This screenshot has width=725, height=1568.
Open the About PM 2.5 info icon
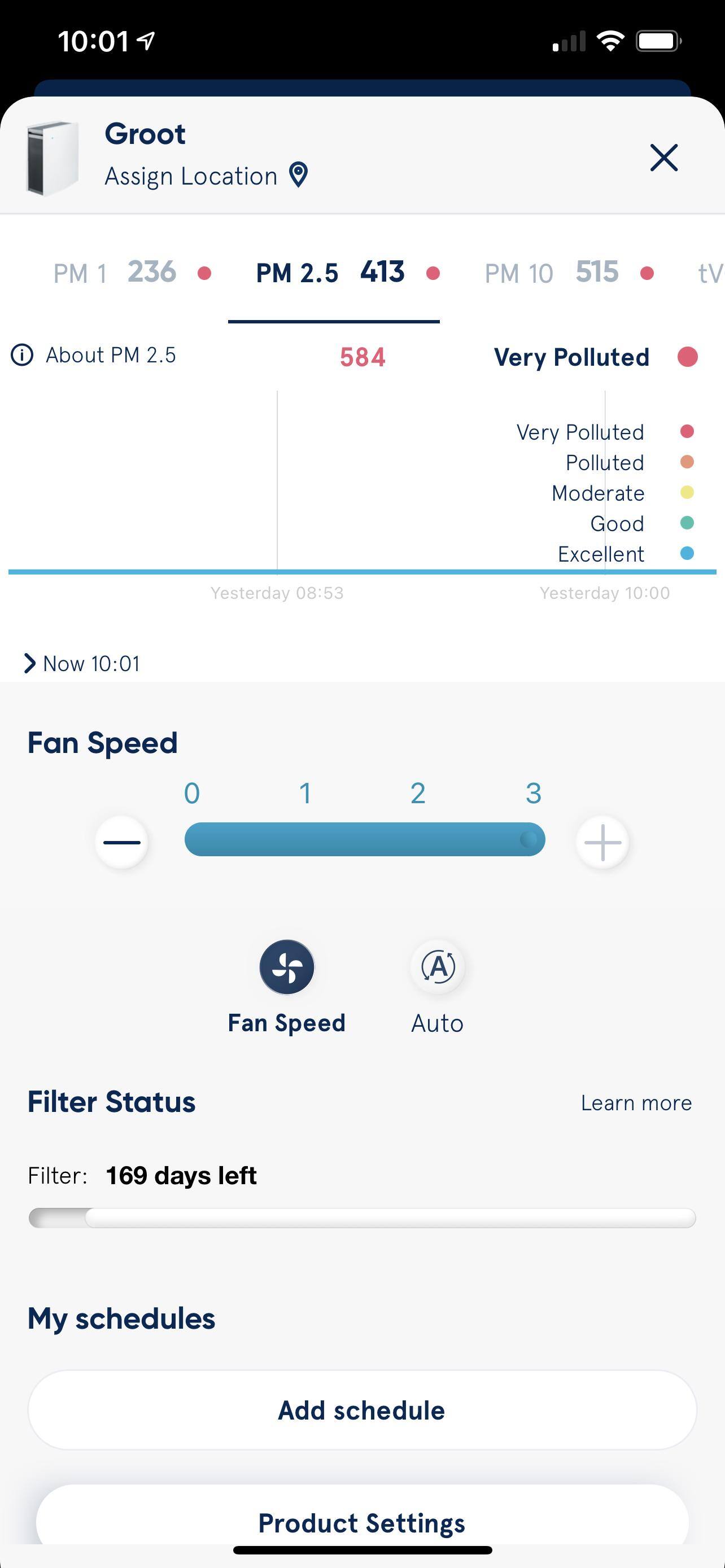pyautogui.click(x=23, y=355)
